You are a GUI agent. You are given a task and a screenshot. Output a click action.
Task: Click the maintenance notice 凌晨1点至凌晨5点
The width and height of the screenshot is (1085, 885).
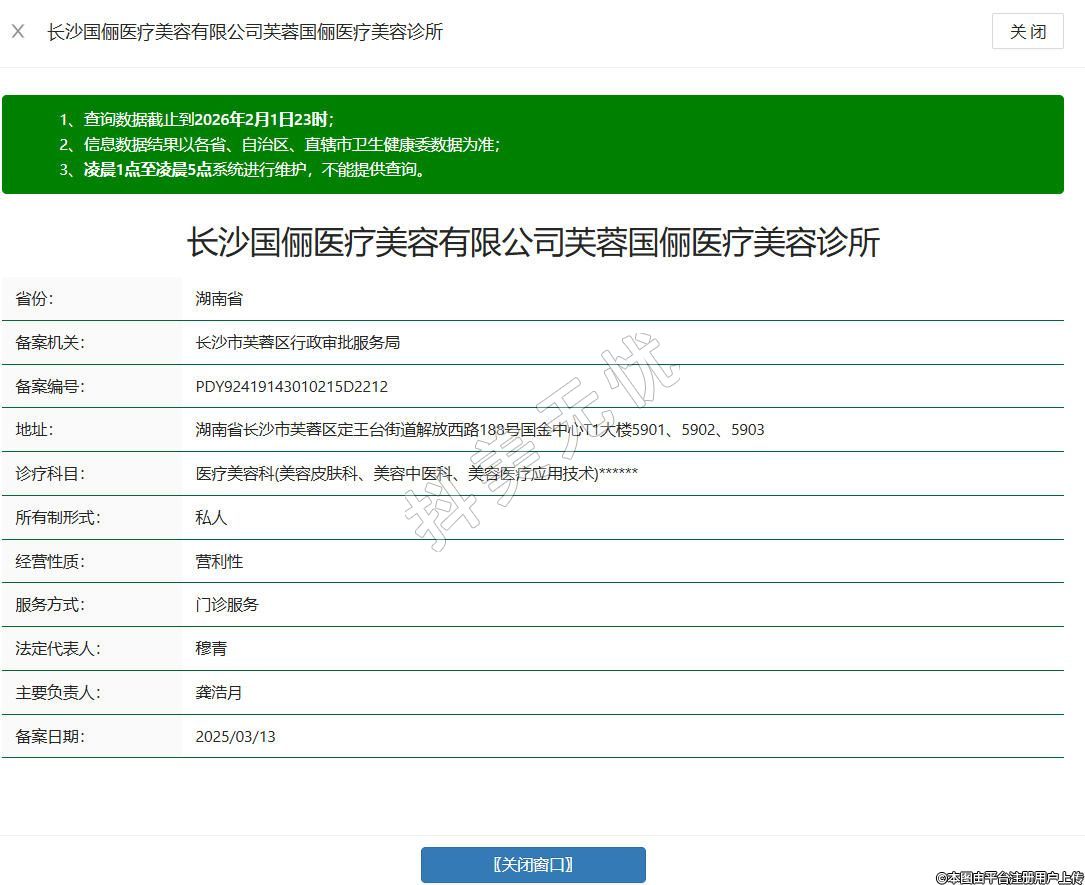tap(244, 170)
